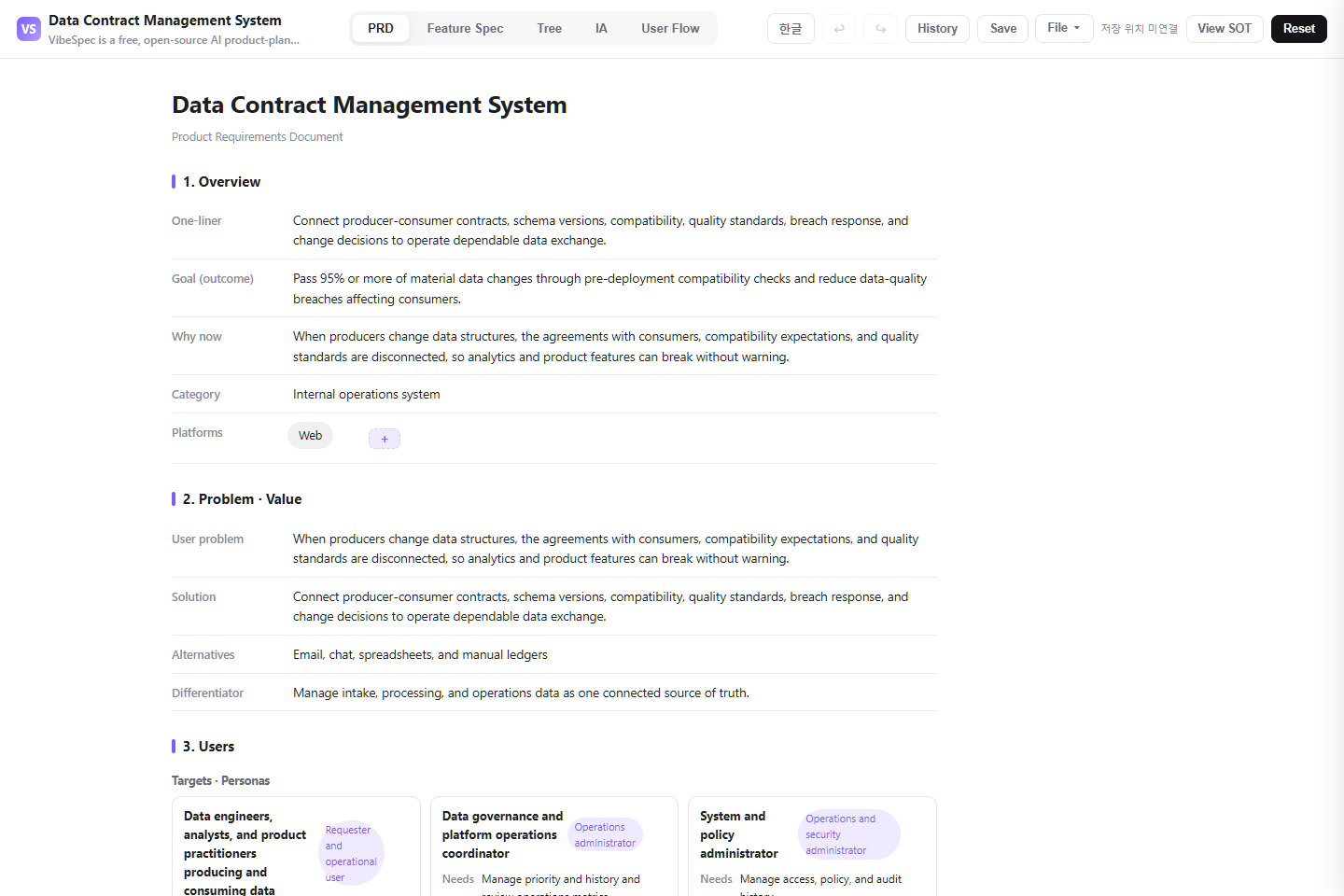
Task: Edit the One-liner description text
Action: (600, 231)
